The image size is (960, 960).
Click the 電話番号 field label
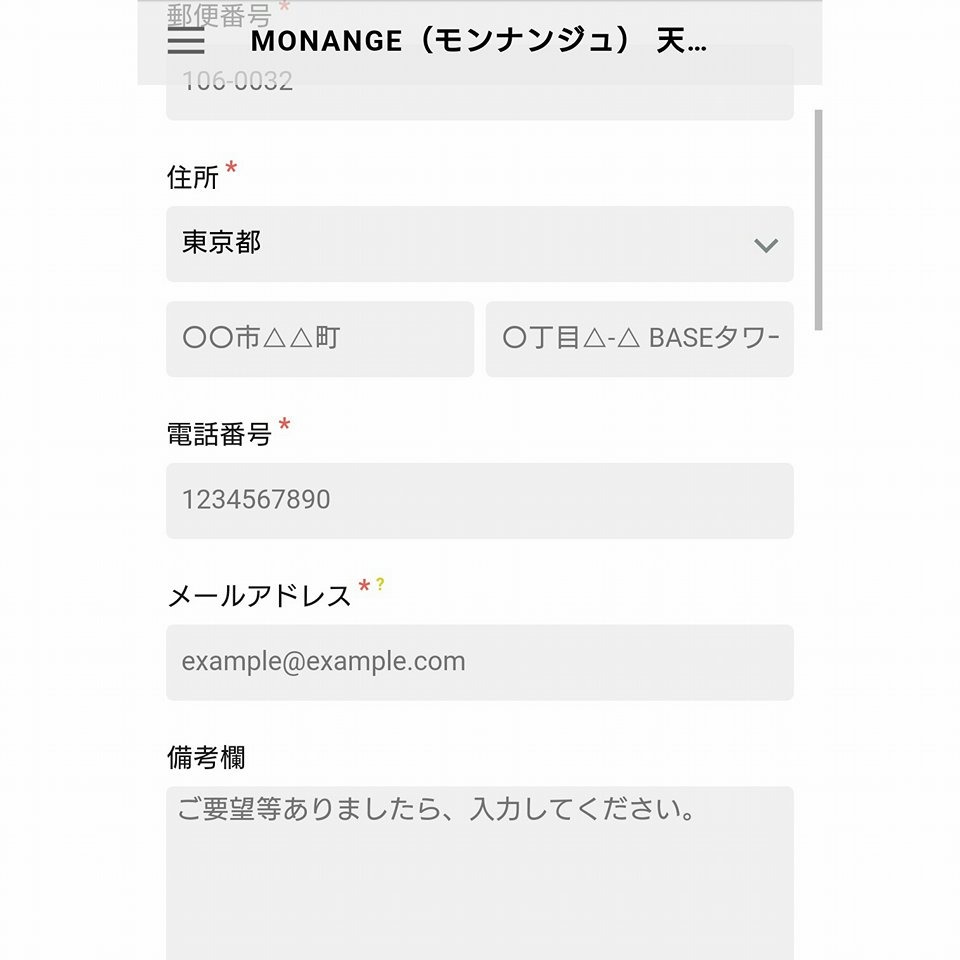click(219, 435)
